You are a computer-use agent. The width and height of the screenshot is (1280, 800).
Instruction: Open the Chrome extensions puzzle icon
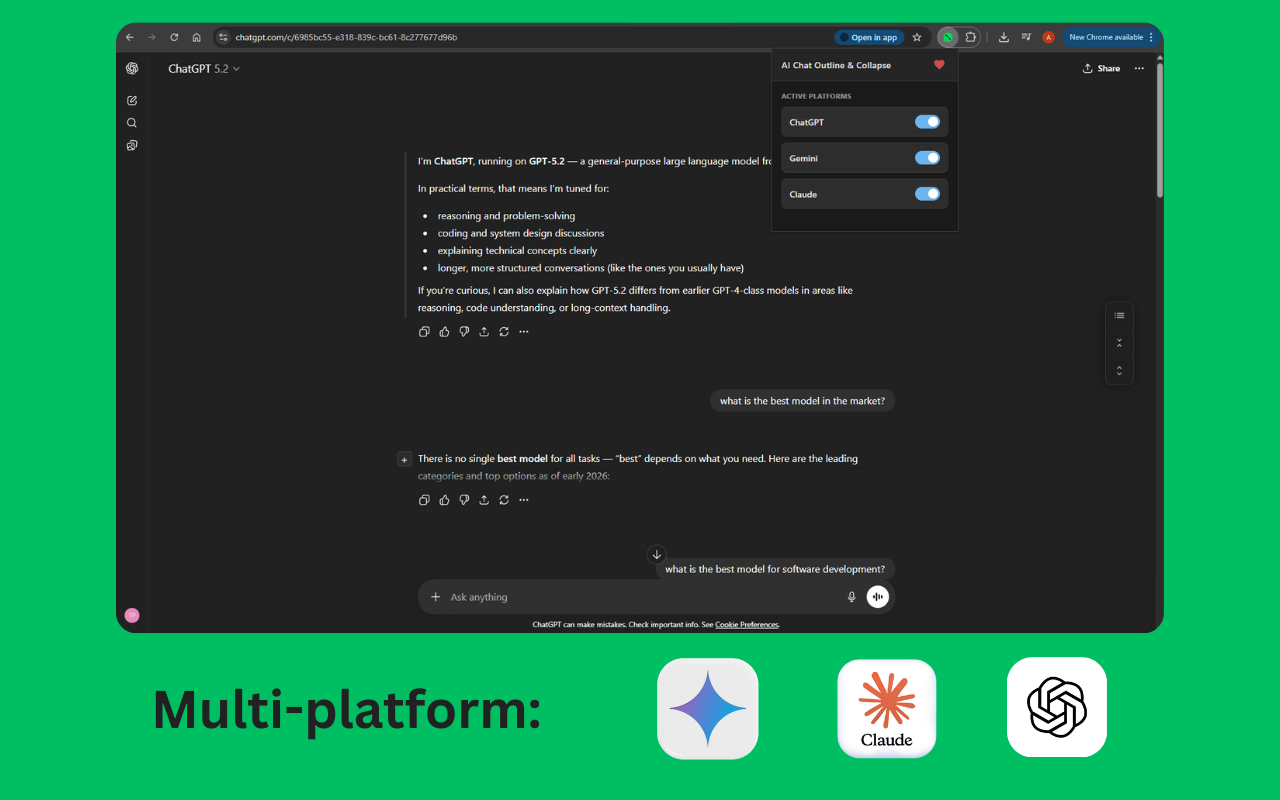coord(970,37)
